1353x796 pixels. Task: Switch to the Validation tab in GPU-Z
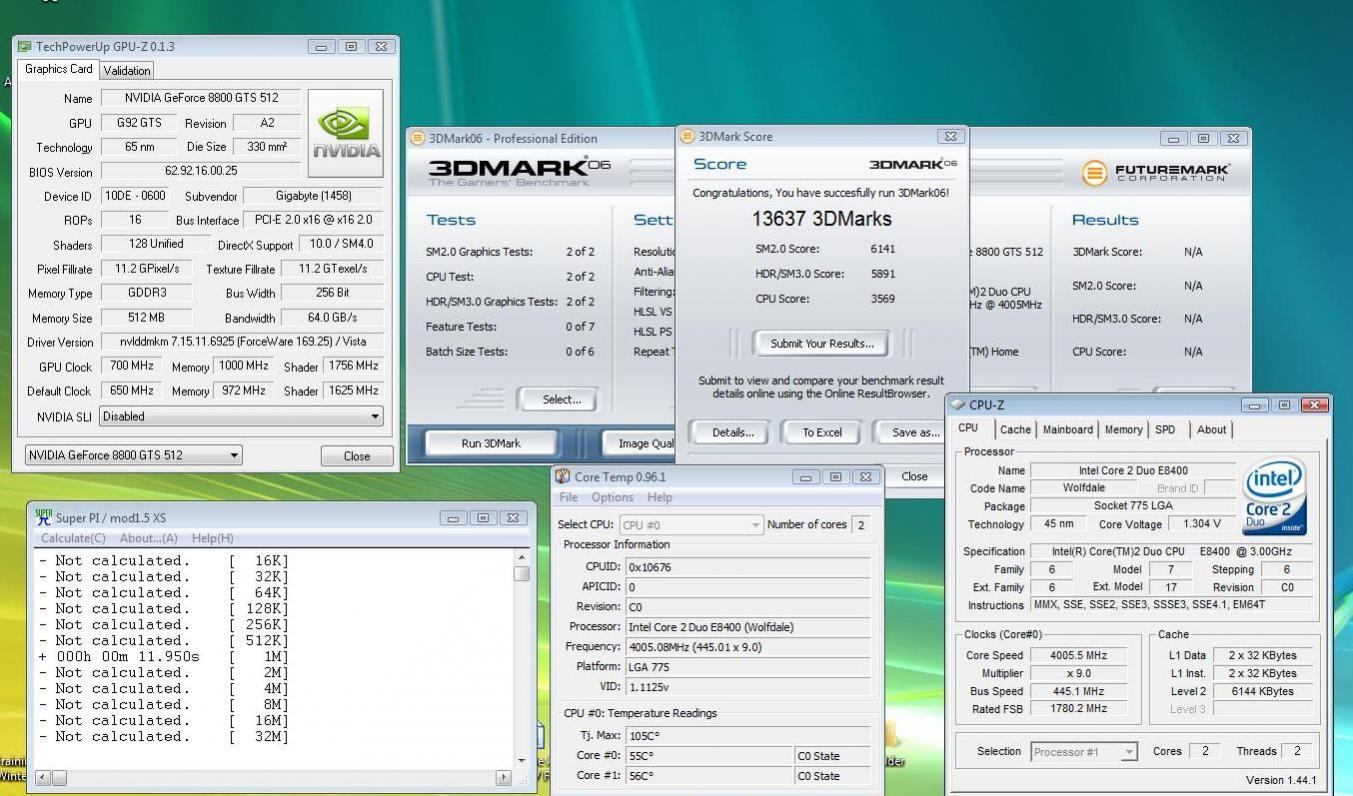click(x=127, y=70)
